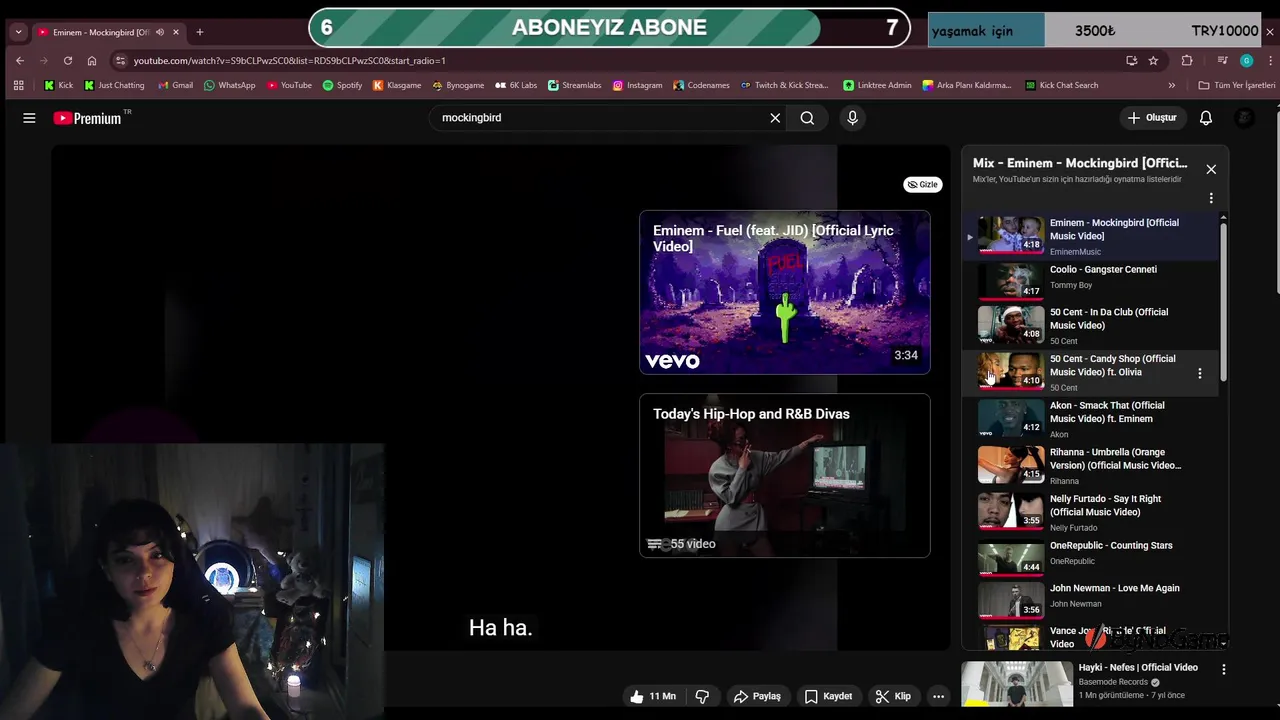
Task: Open Instagram bookmark
Action: pyautogui.click(x=637, y=85)
